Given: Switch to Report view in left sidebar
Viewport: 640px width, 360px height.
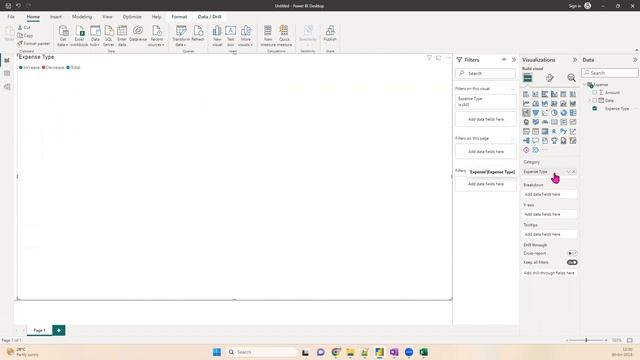Looking at the screenshot, I should pyautogui.click(x=7, y=60).
